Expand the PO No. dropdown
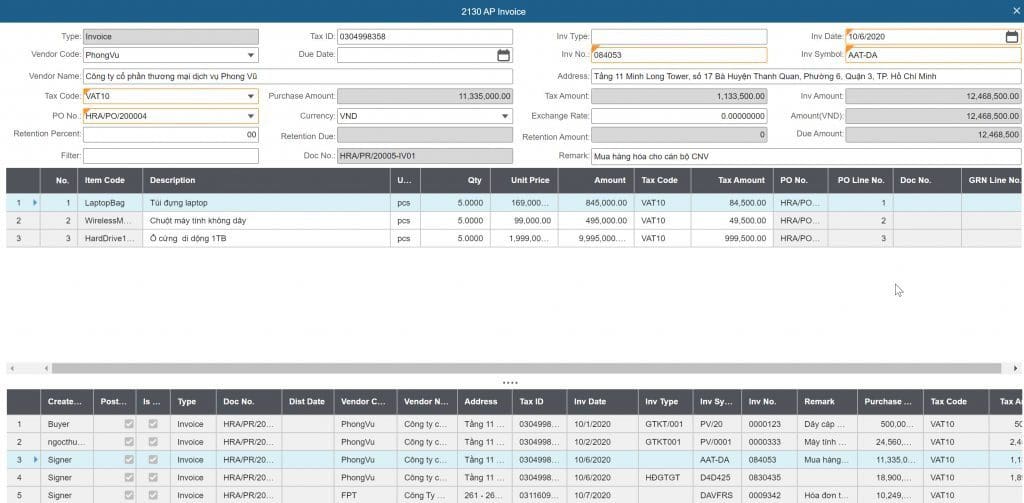 [x=250, y=116]
